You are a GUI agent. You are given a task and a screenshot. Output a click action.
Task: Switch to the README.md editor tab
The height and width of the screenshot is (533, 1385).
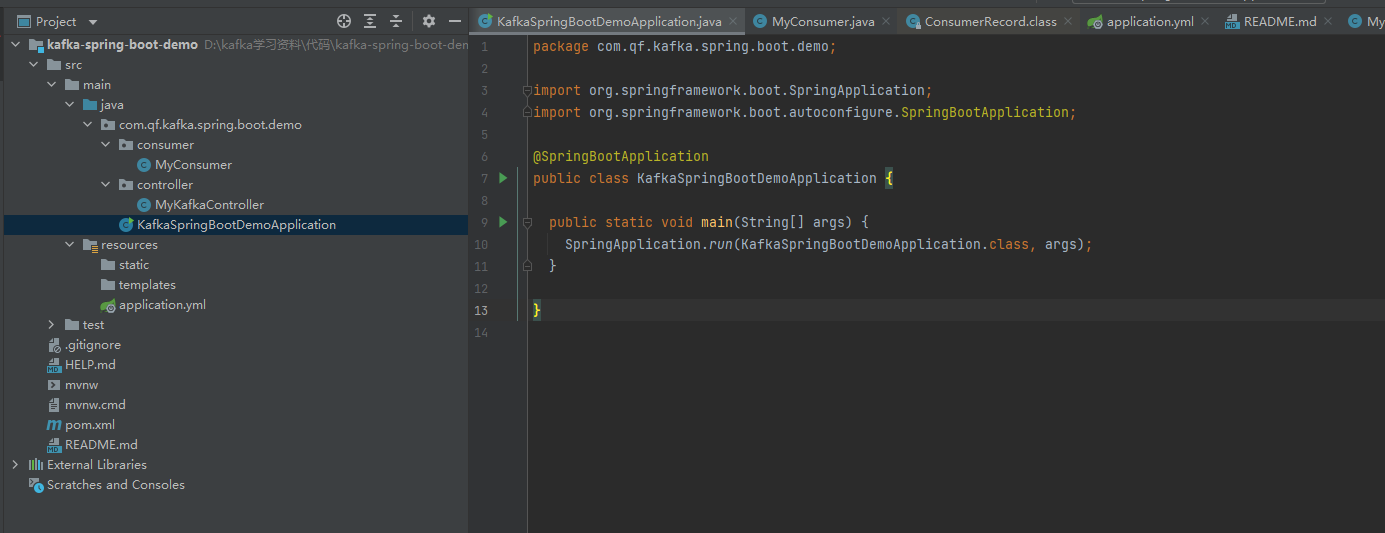(x=1280, y=21)
